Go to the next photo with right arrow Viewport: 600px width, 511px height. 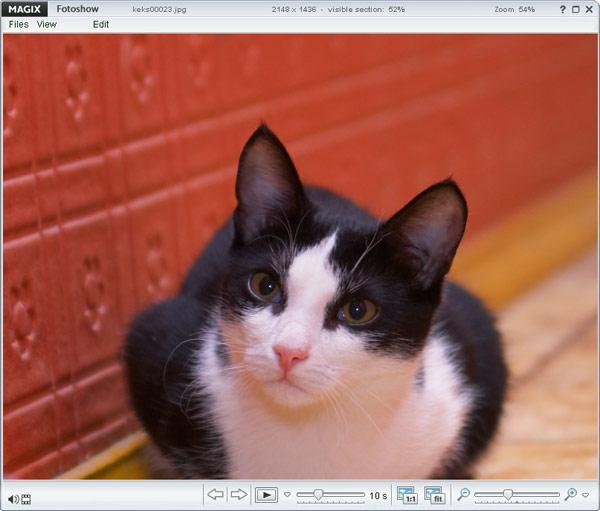(x=239, y=494)
